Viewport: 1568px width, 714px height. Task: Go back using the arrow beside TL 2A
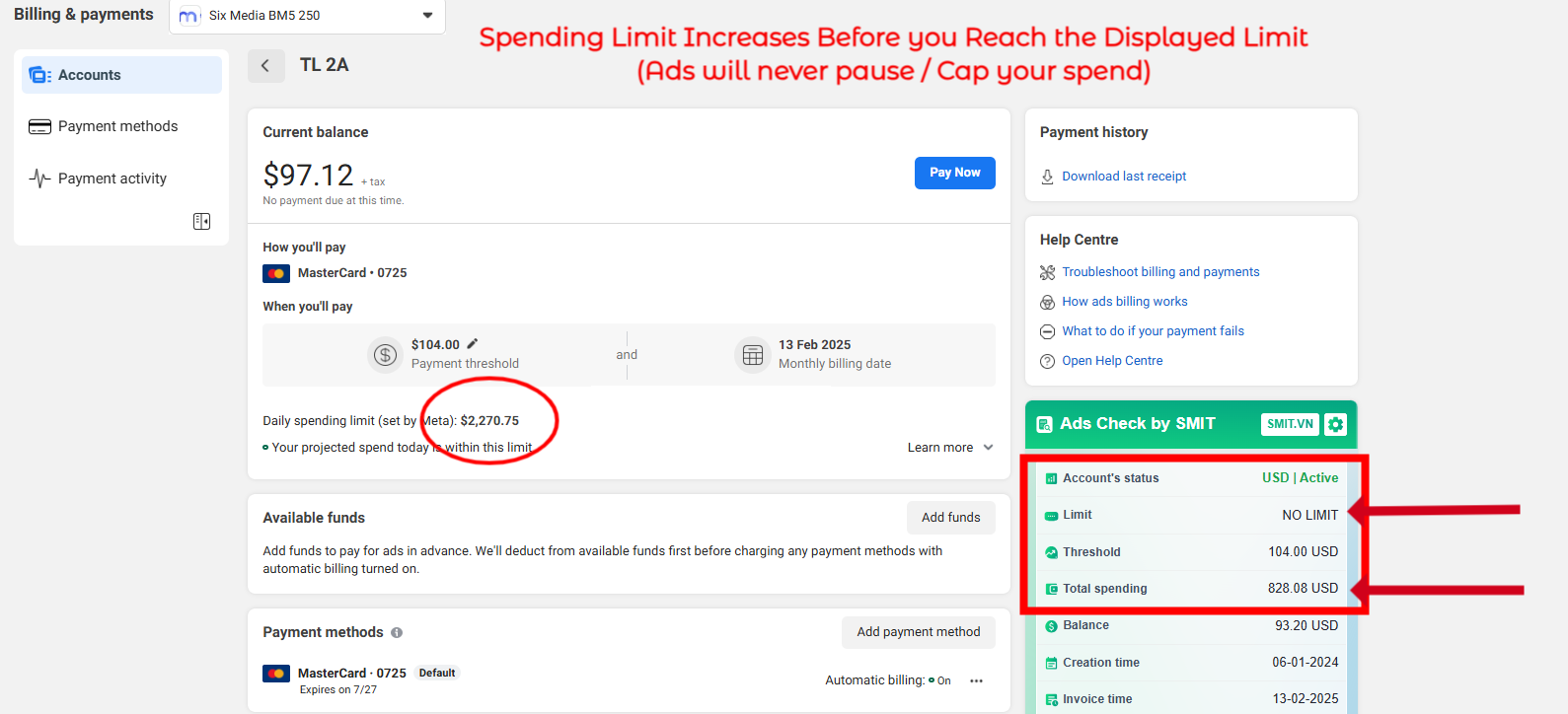[265, 66]
